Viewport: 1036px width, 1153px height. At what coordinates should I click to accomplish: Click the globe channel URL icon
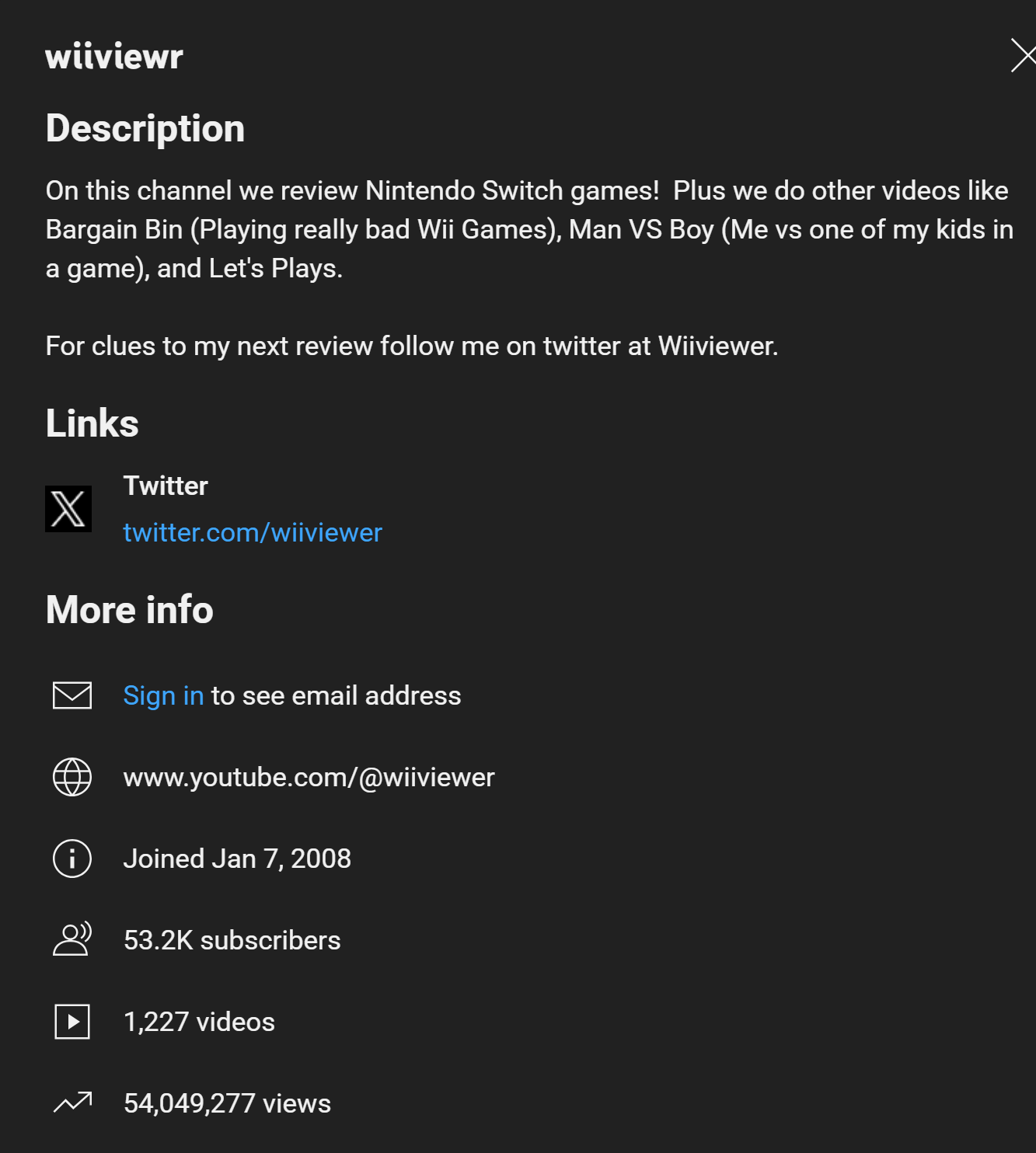72,777
